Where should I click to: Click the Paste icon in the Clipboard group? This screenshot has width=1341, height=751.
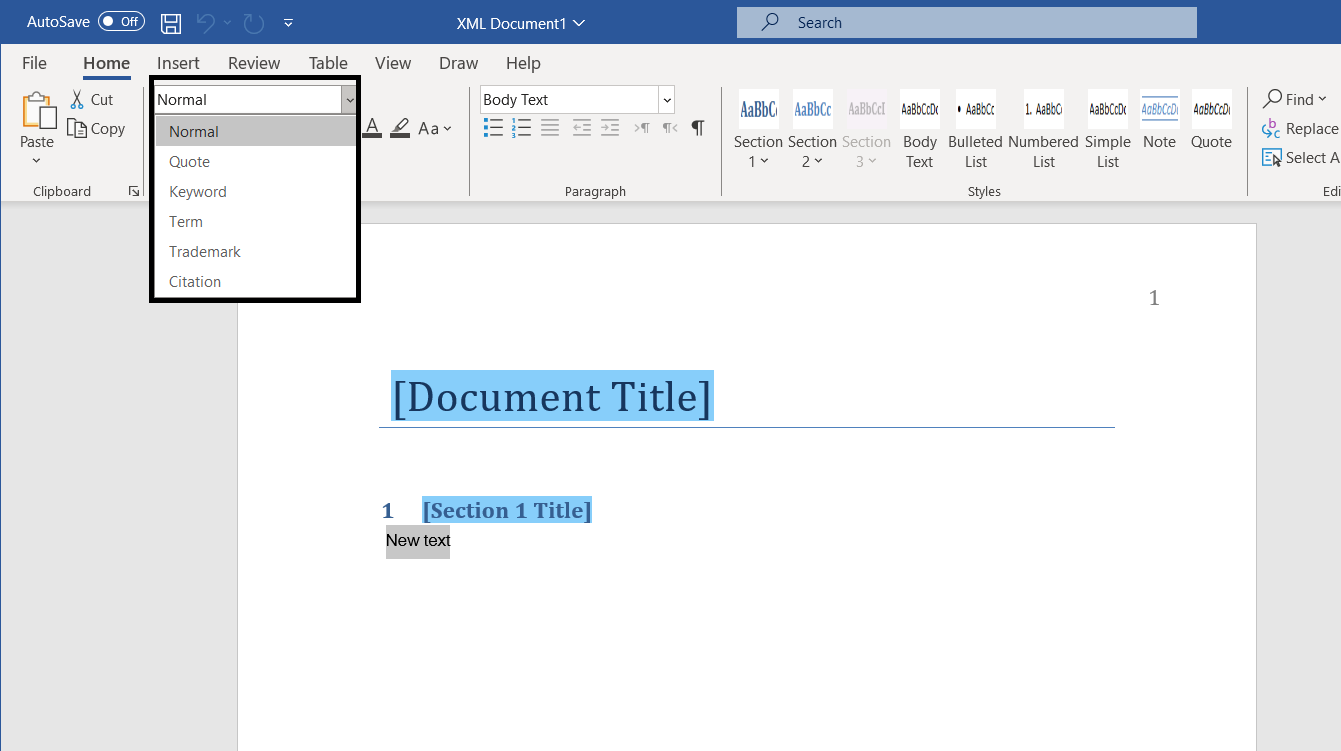coord(37,110)
